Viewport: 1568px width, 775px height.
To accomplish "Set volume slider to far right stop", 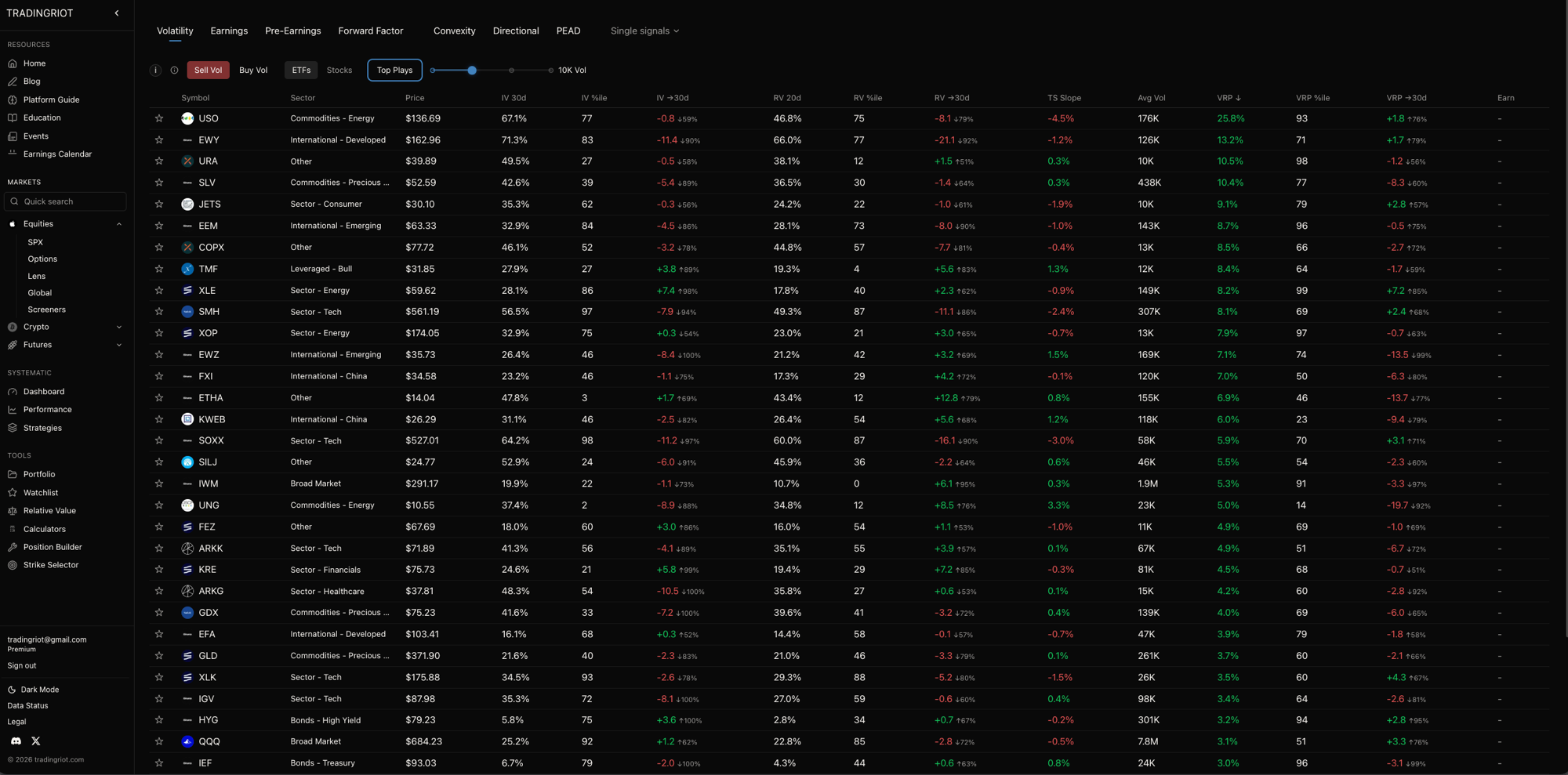I will [x=550, y=71].
